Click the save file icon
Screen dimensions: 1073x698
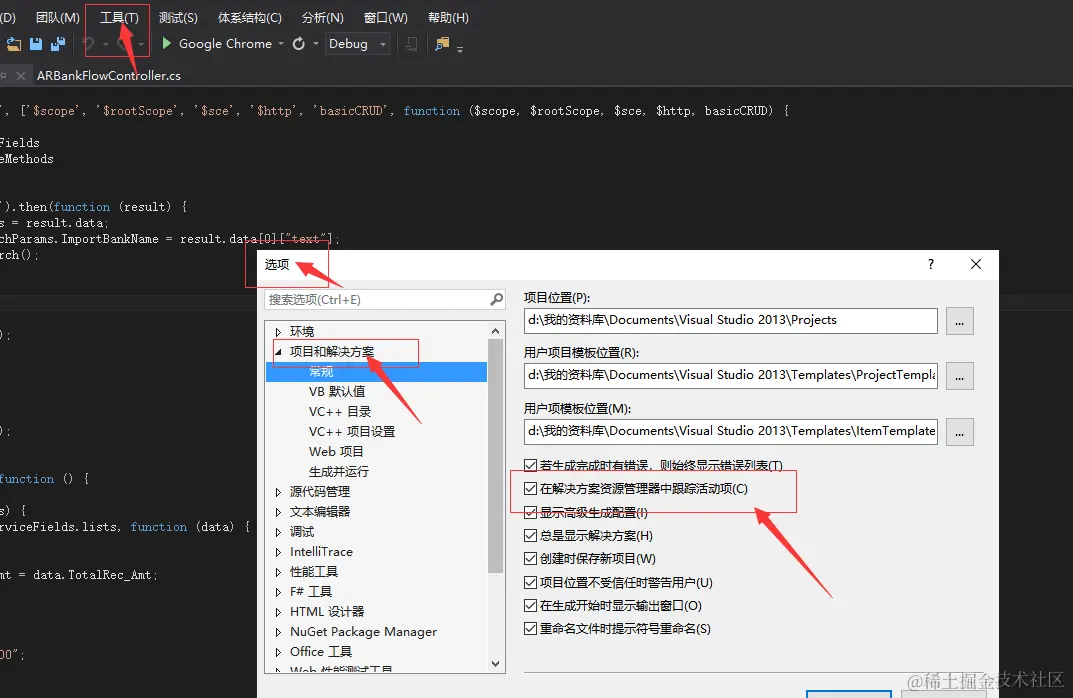[36, 44]
